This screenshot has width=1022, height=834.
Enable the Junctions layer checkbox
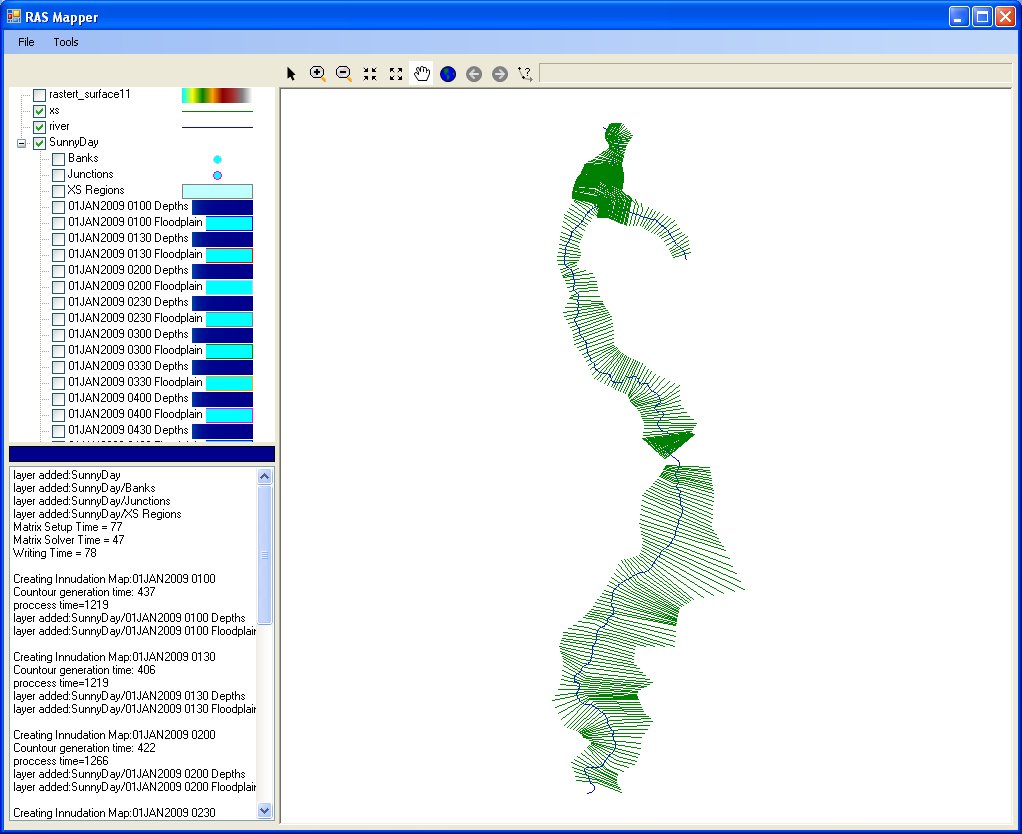coord(59,175)
